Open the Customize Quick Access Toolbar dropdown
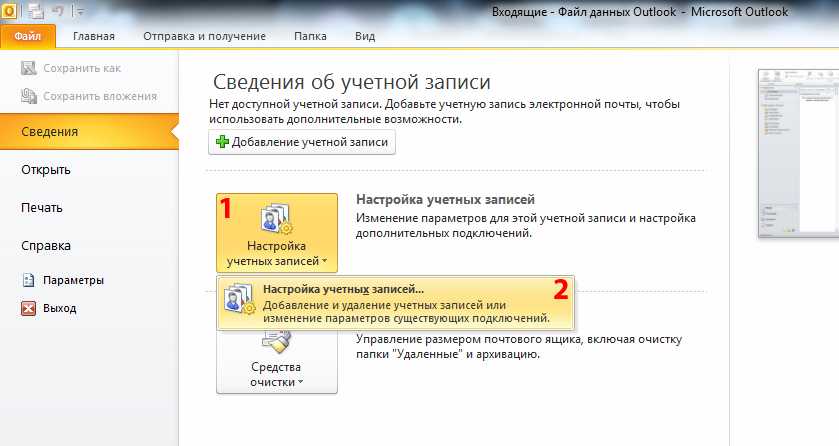Image resolution: width=839 pixels, height=446 pixels. 79,10
